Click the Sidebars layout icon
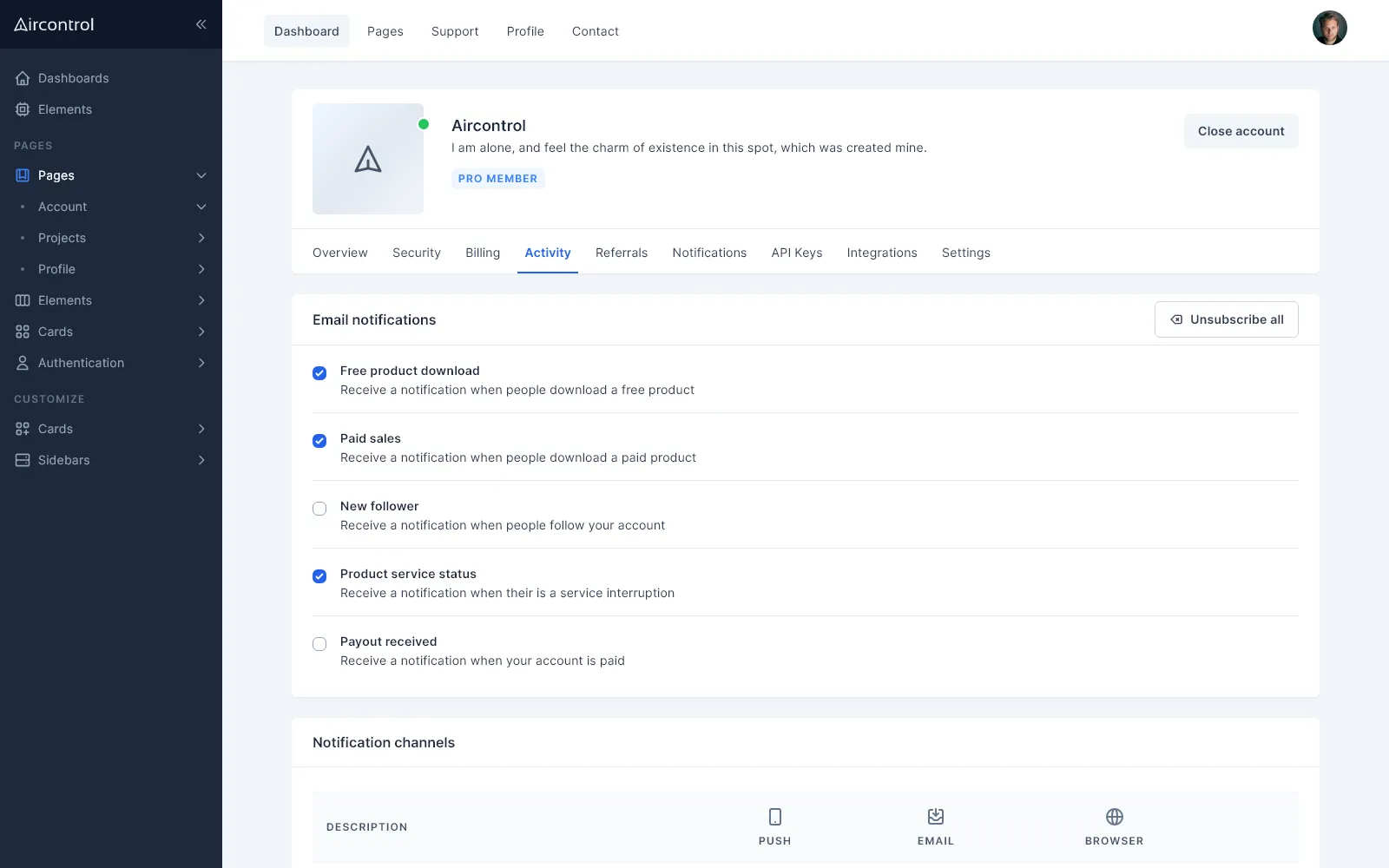Screen dimensions: 1389x868 click(23, 460)
